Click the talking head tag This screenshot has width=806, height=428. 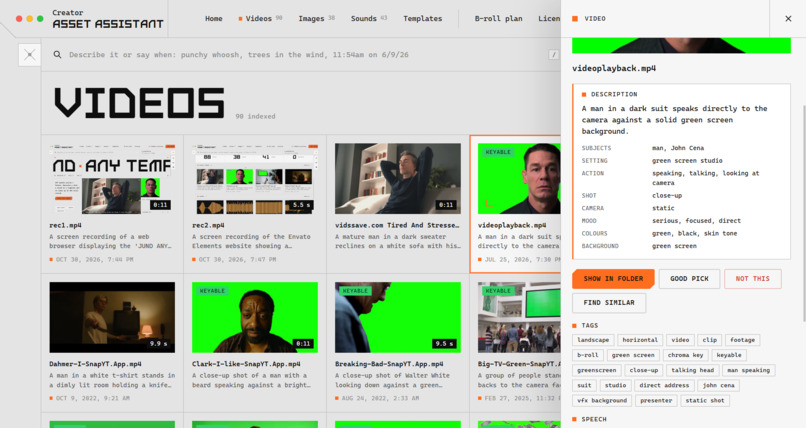click(x=692, y=370)
